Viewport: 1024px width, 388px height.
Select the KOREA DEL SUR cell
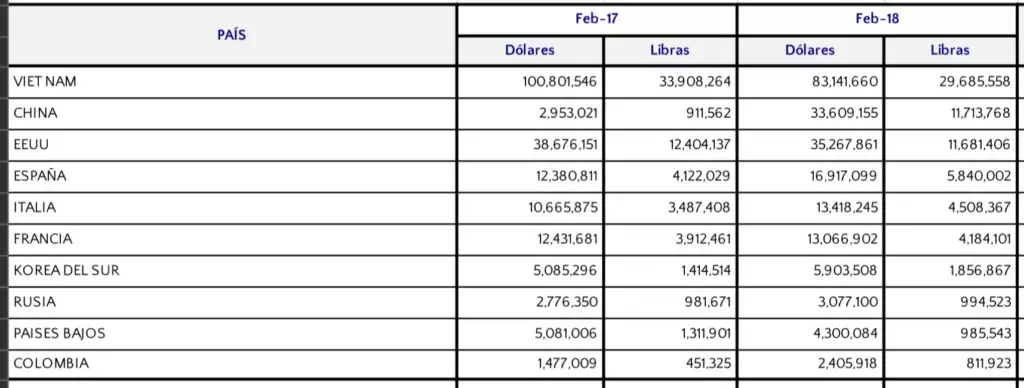[232, 270]
